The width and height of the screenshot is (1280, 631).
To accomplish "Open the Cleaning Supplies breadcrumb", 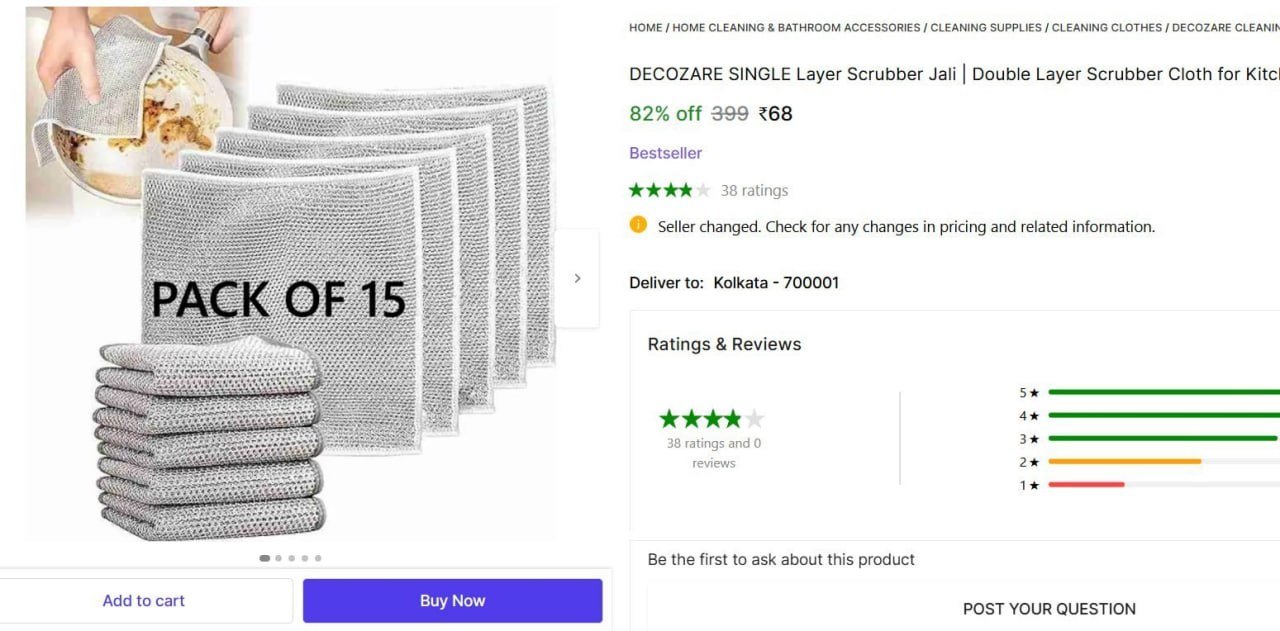I will (986, 28).
